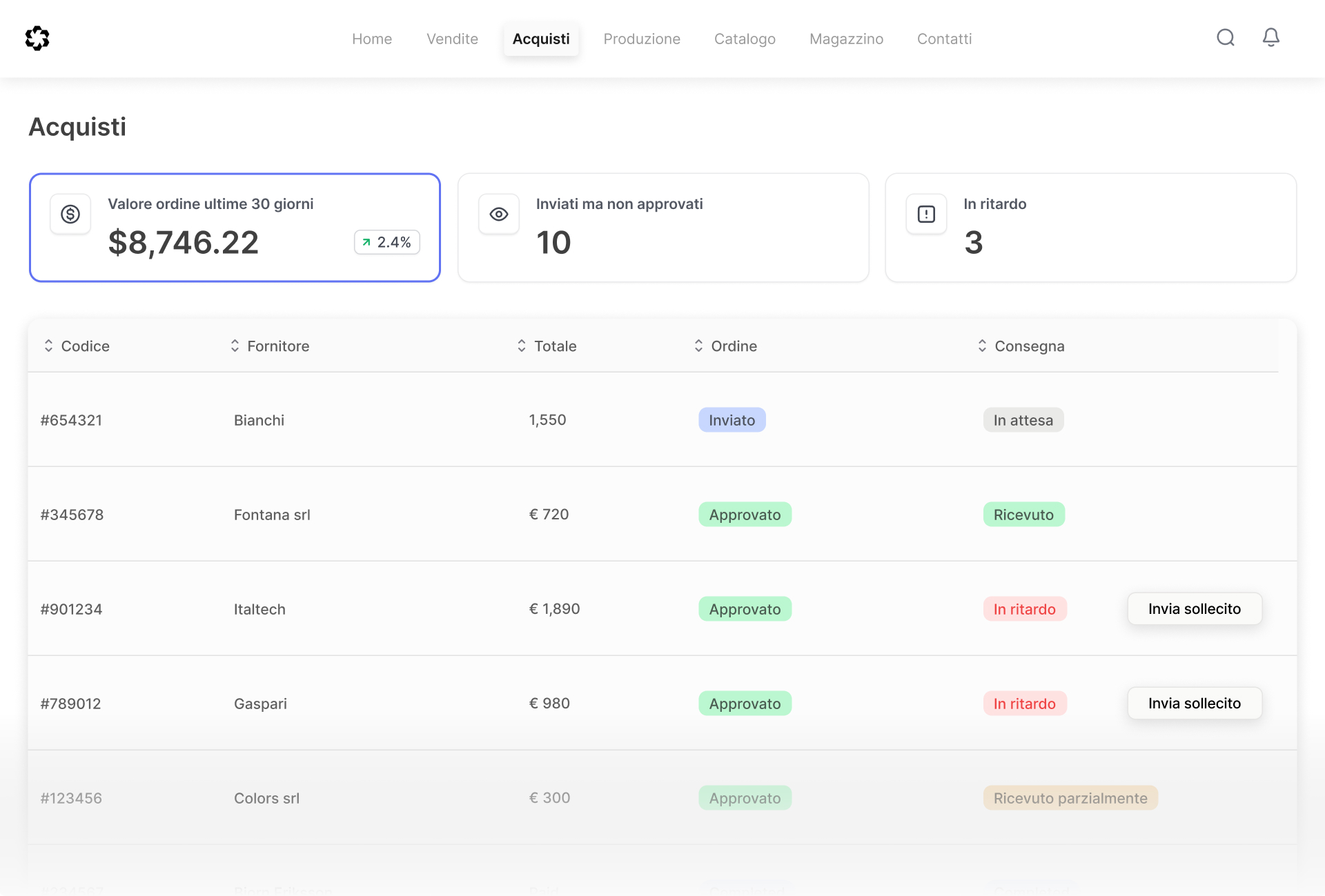Switch to the Vendite tab
1325x896 pixels.
coord(452,39)
